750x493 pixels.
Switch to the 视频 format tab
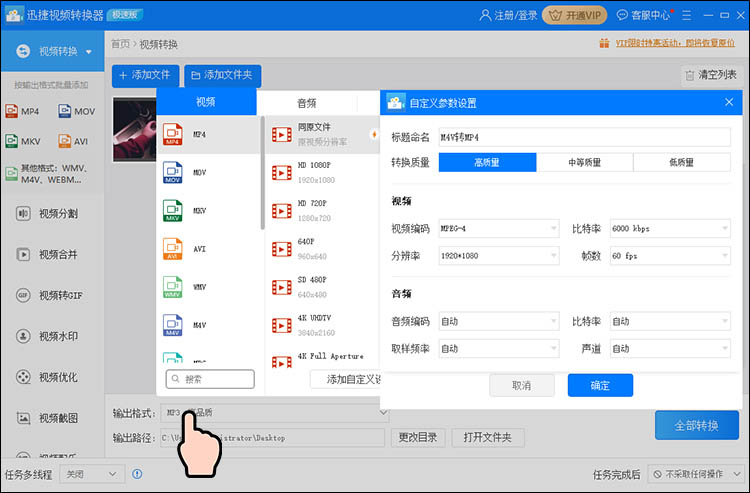point(206,102)
